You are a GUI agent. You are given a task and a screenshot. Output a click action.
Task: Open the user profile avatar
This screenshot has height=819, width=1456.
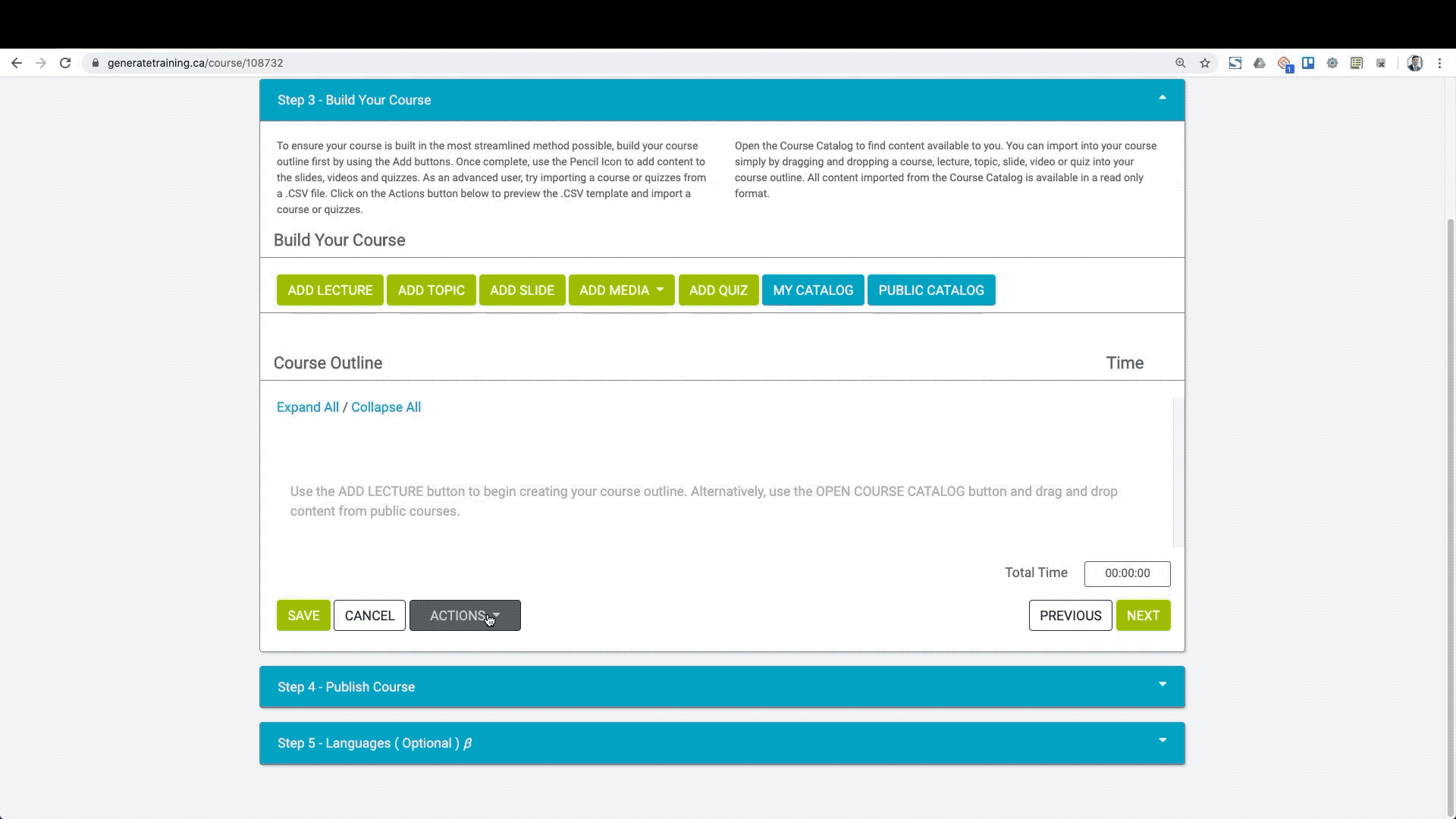pos(1415,63)
